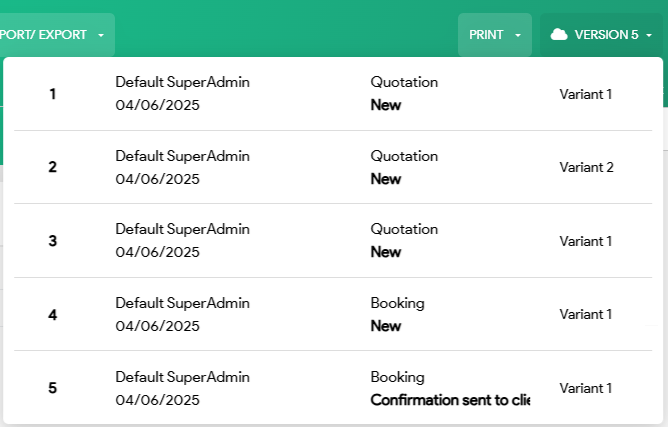Click the 'Confirmation sent to client' status
Screen dimensions: 668x427
coord(449,400)
